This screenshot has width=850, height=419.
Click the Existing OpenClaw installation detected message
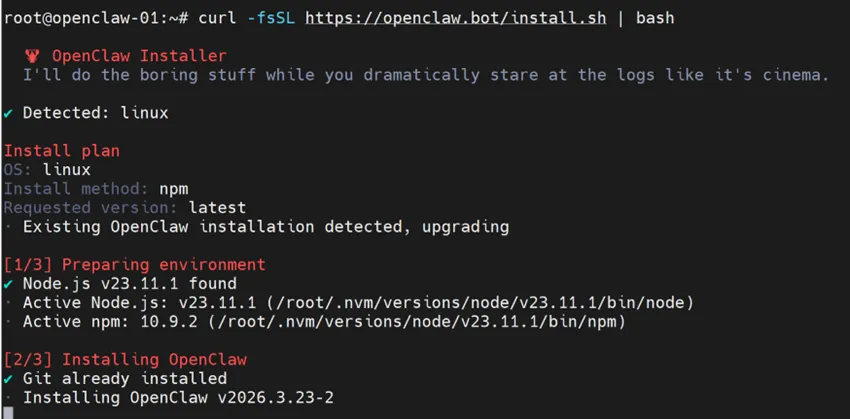[265, 227]
